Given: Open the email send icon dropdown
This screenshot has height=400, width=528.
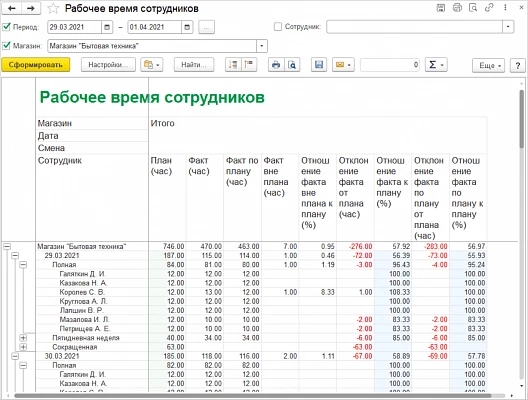Looking at the screenshot, I should [x=343, y=65].
